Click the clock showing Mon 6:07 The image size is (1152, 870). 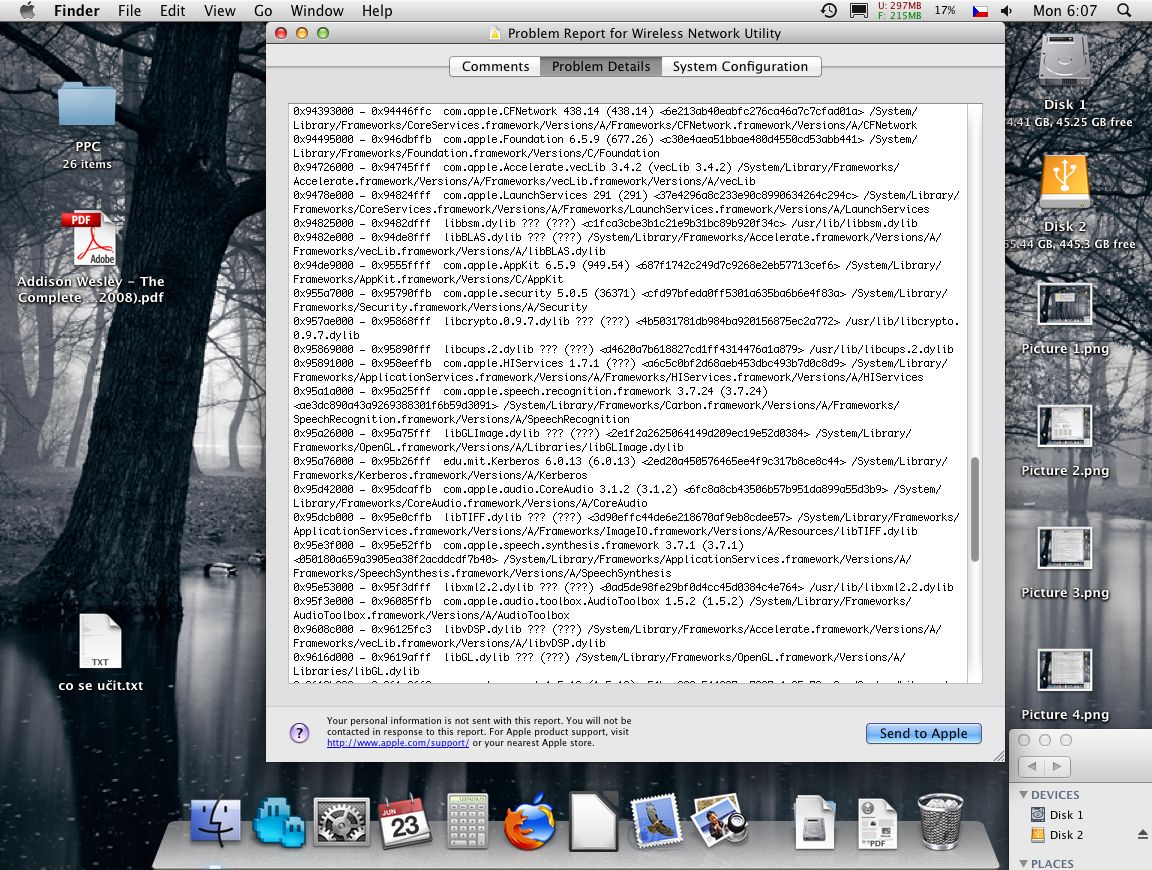point(1065,10)
